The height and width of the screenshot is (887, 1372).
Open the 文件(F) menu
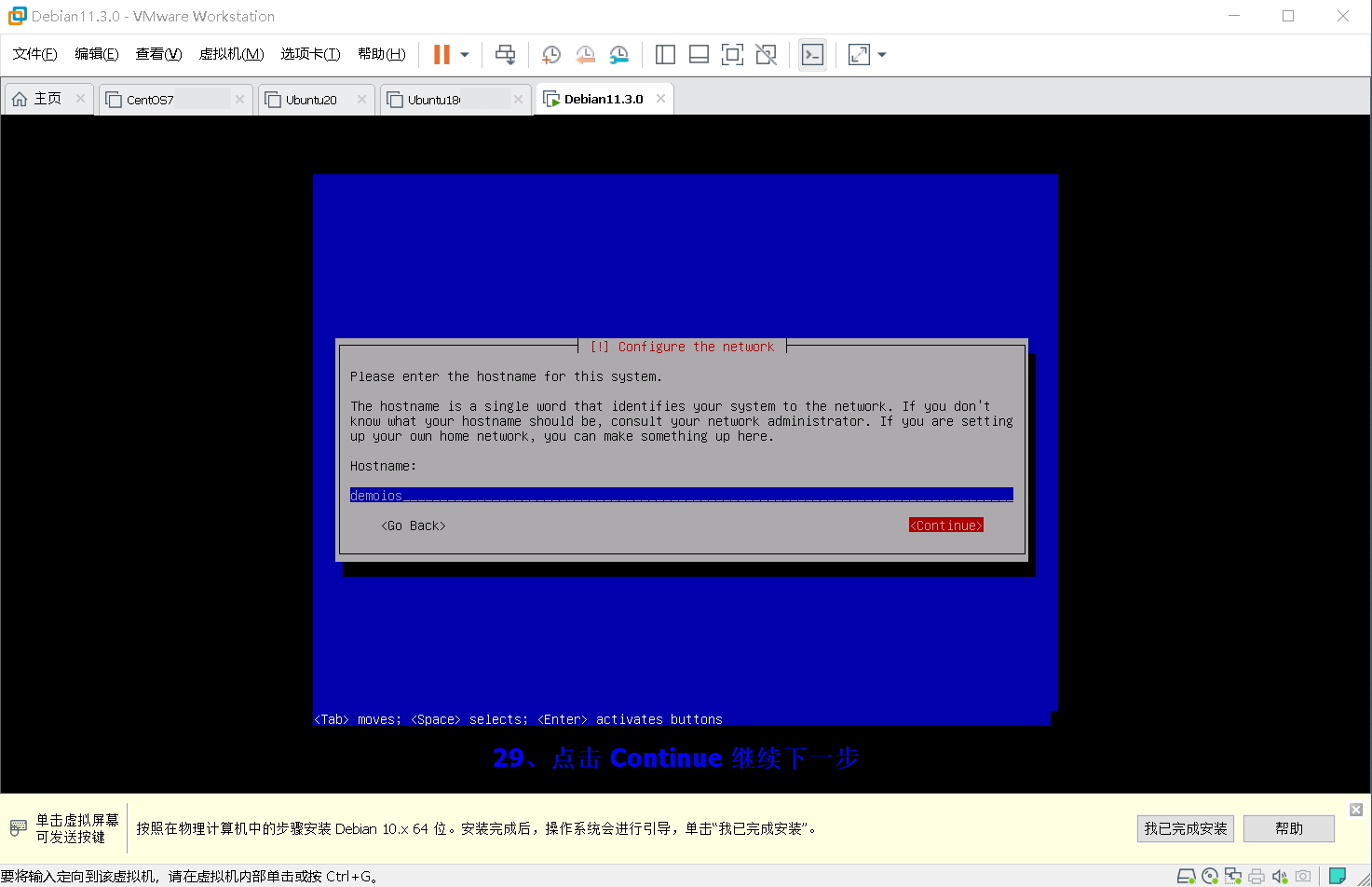click(34, 54)
